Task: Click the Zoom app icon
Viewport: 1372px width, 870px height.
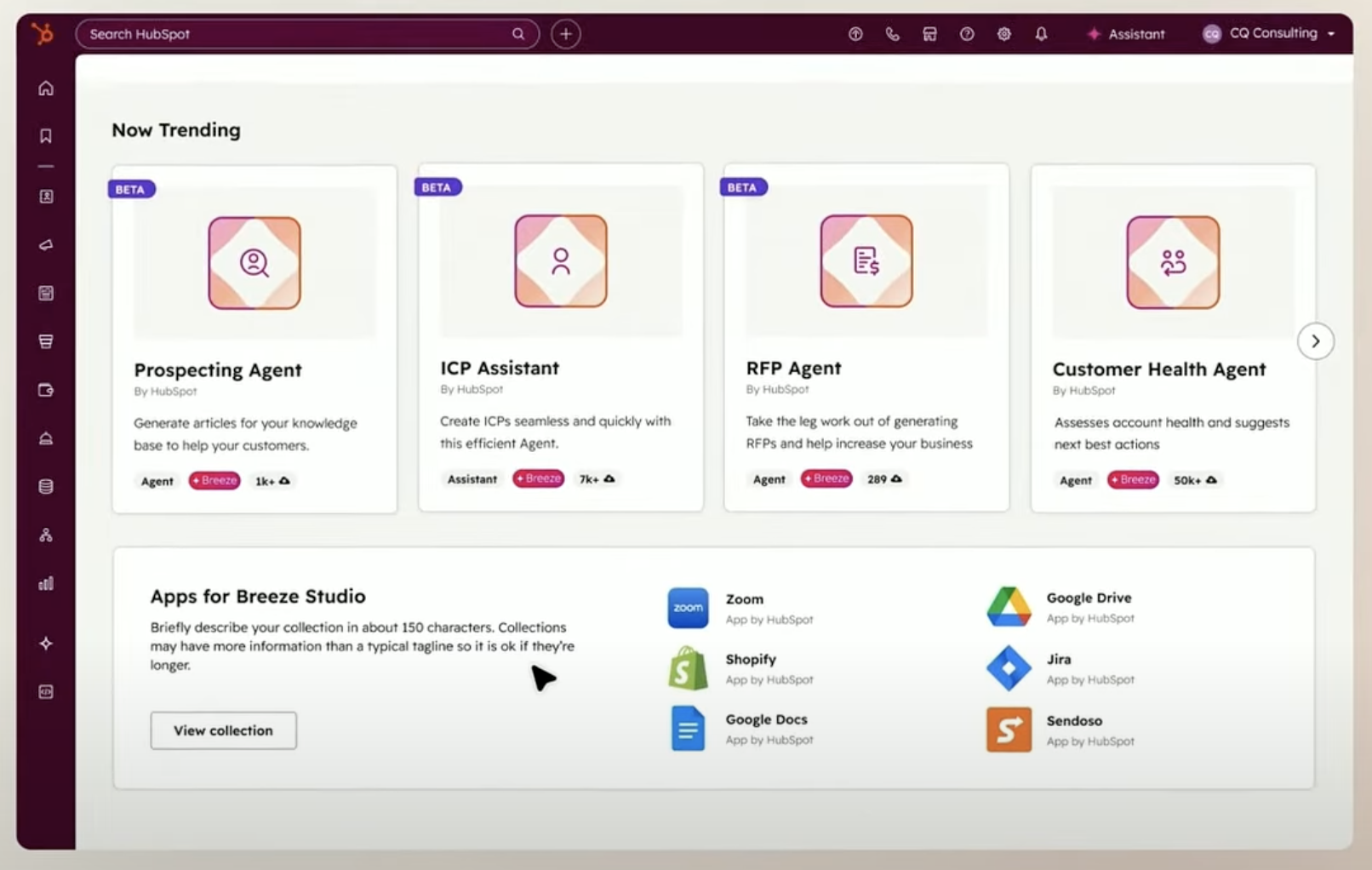Action: click(x=688, y=608)
